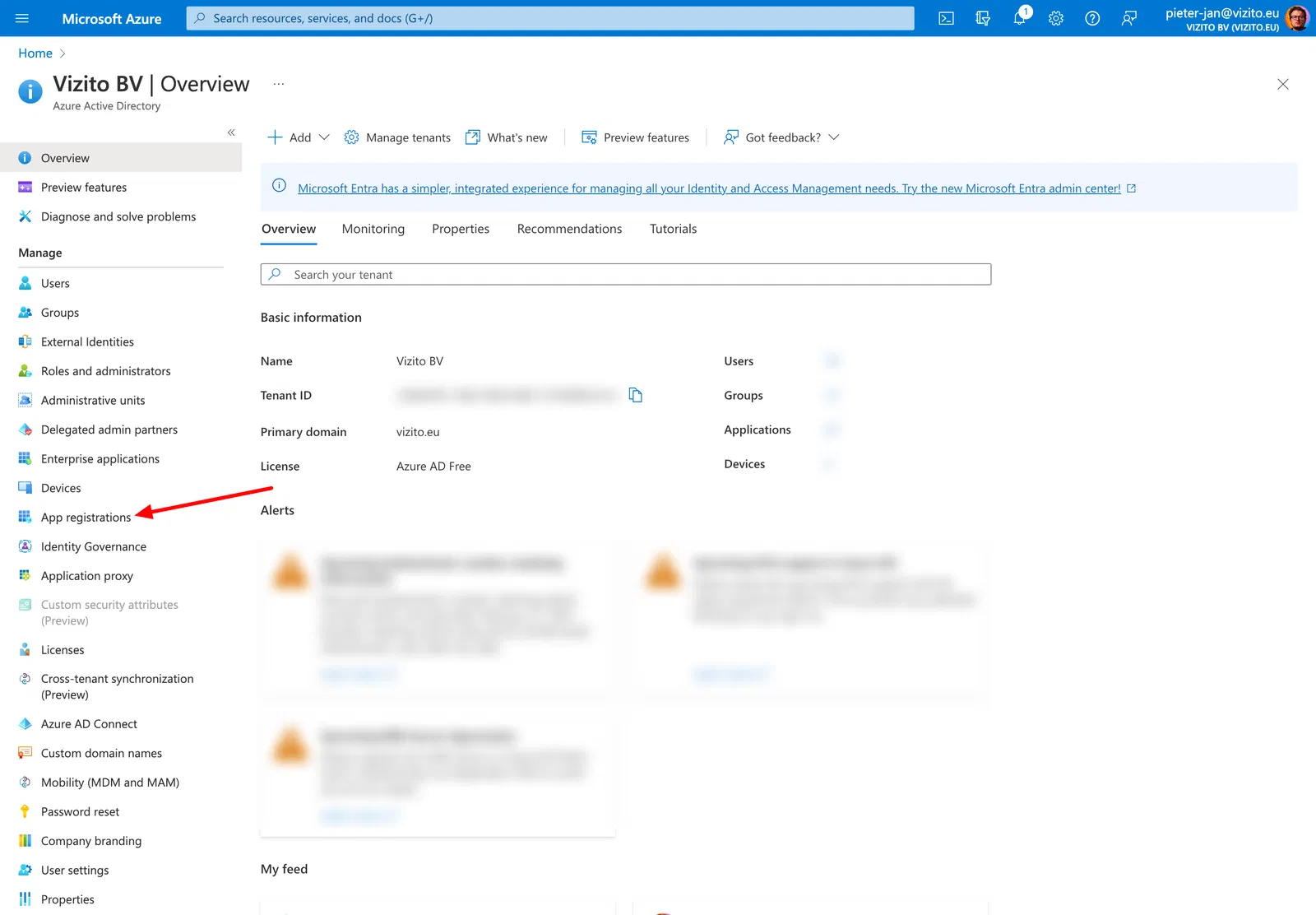Open Preview features in the sidebar
Image resolution: width=1316 pixels, height=915 pixels.
click(121, 188)
